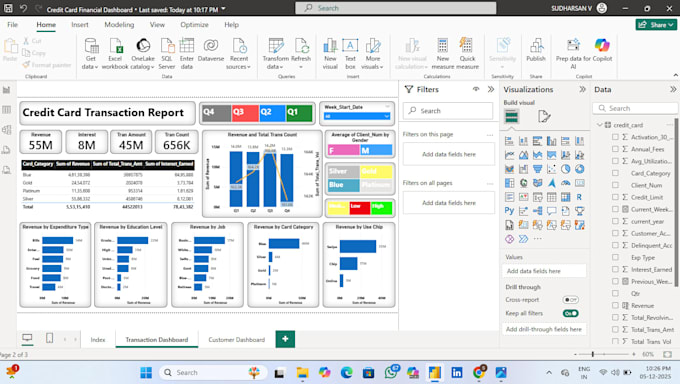Check the Client_Num field checkbox
680x384 pixels.
(x=615, y=185)
